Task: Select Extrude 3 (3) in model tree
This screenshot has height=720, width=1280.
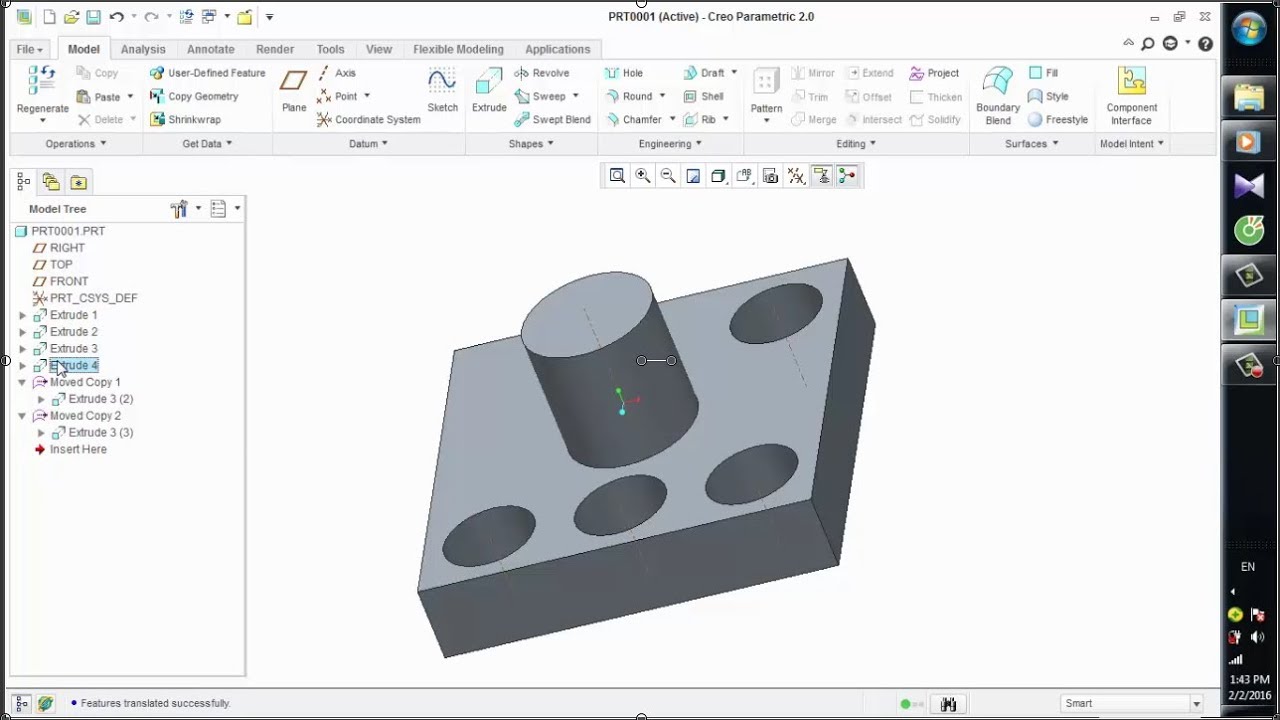Action: pyautogui.click(x=101, y=433)
